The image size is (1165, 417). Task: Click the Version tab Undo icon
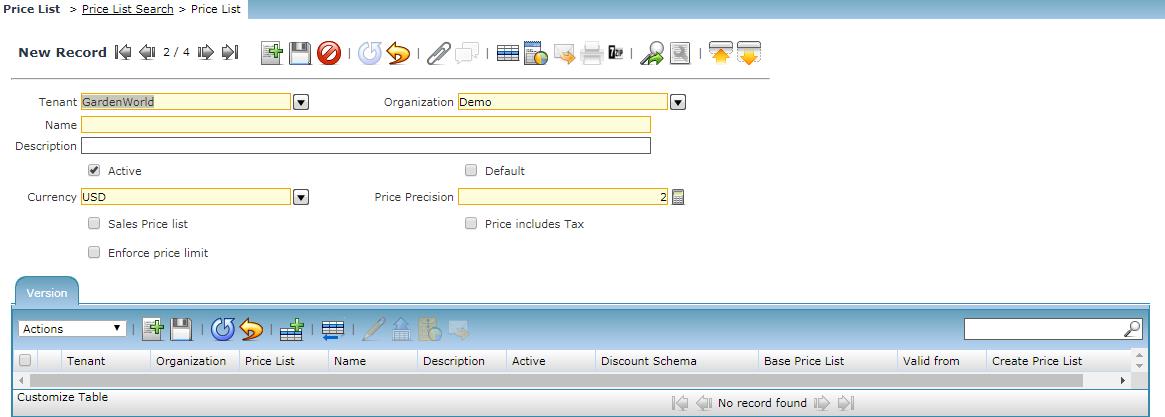[x=251, y=329]
